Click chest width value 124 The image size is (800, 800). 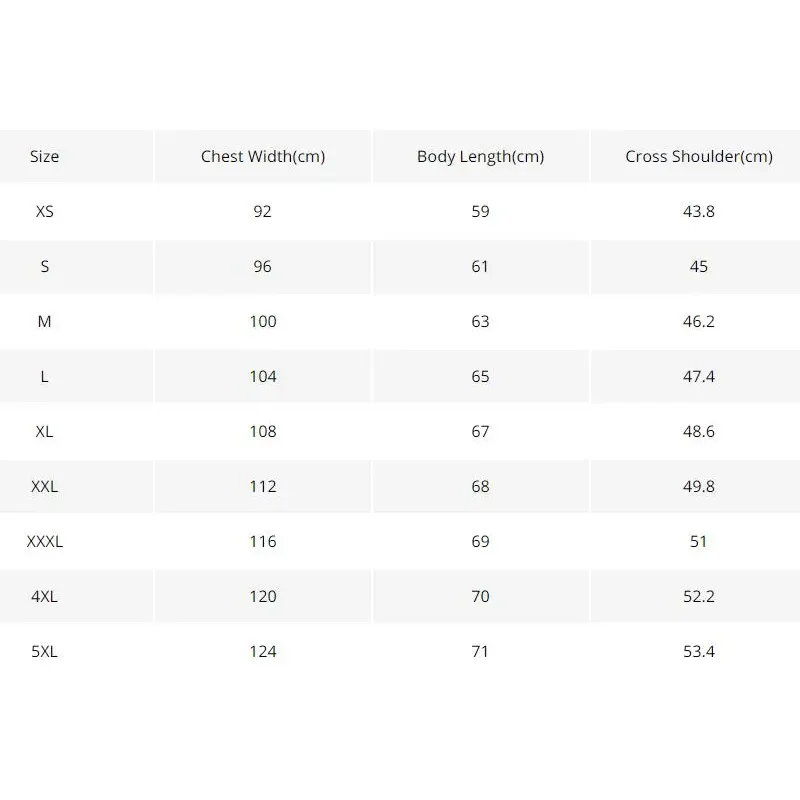pos(263,652)
